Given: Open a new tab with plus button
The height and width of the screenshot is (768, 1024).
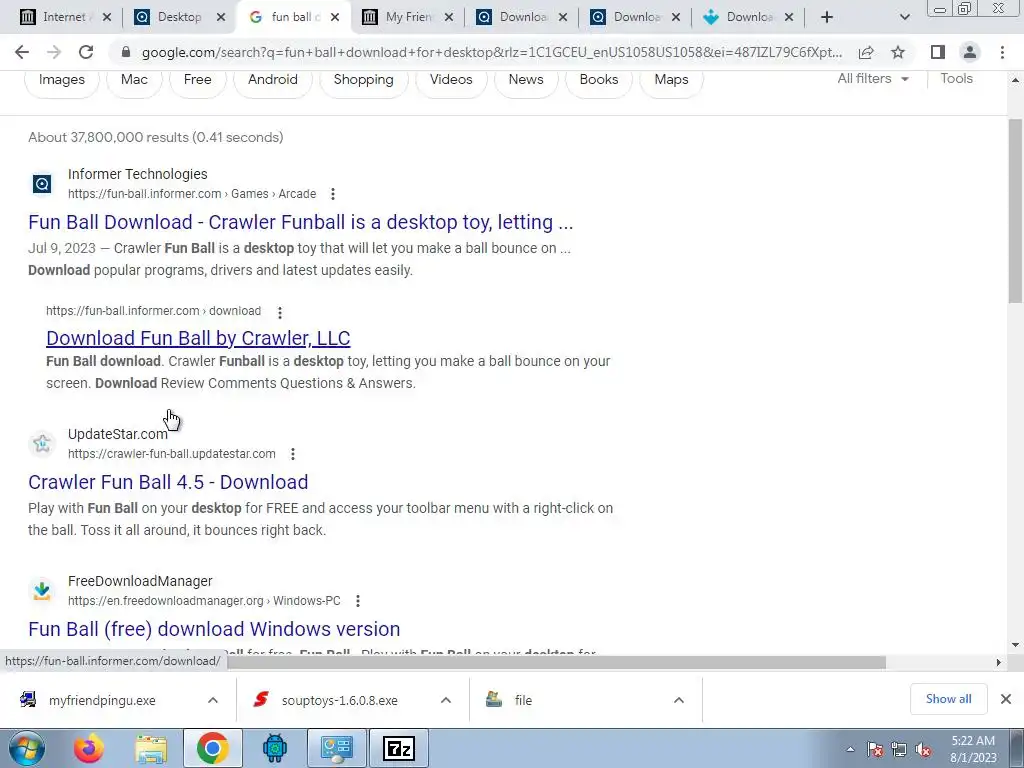Looking at the screenshot, I should coord(827,17).
